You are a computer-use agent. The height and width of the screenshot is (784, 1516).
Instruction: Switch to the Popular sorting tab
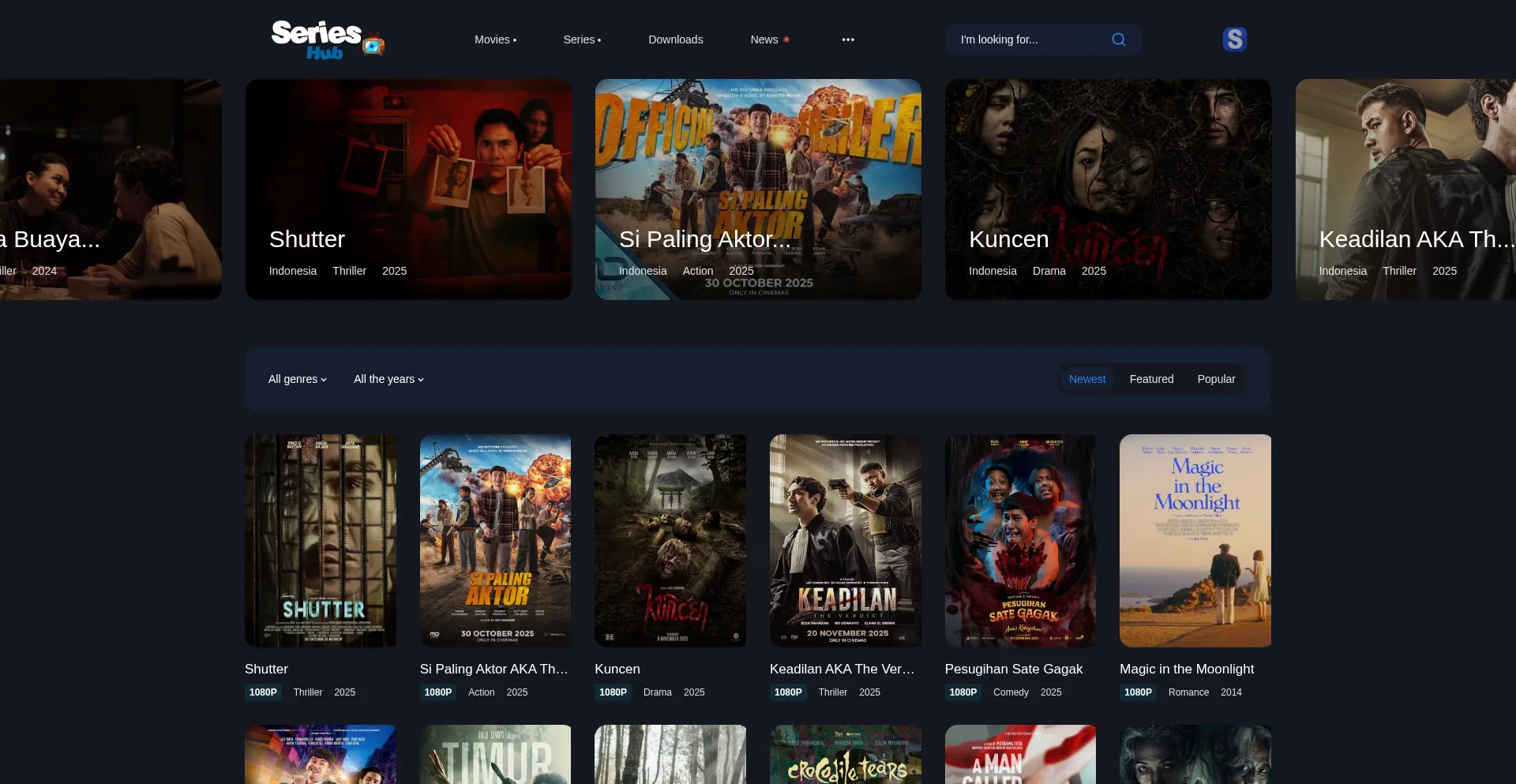click(x=1216, y=379)
